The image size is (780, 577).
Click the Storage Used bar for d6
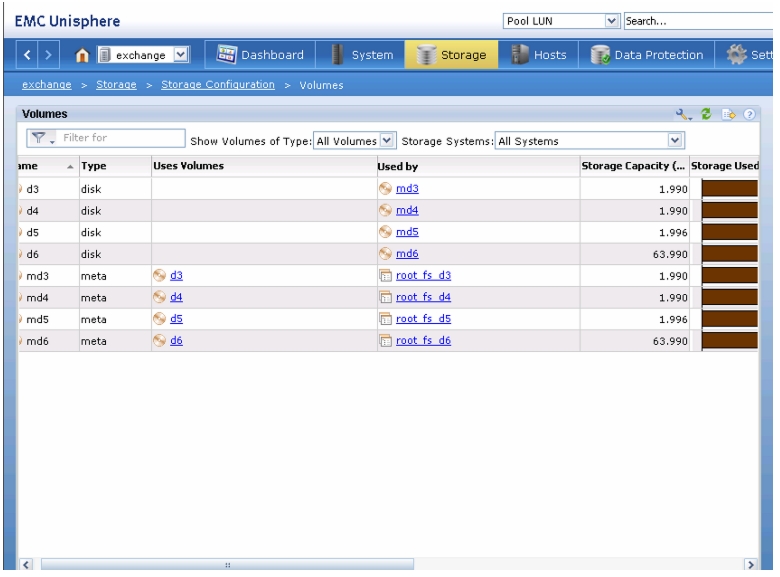730,254
